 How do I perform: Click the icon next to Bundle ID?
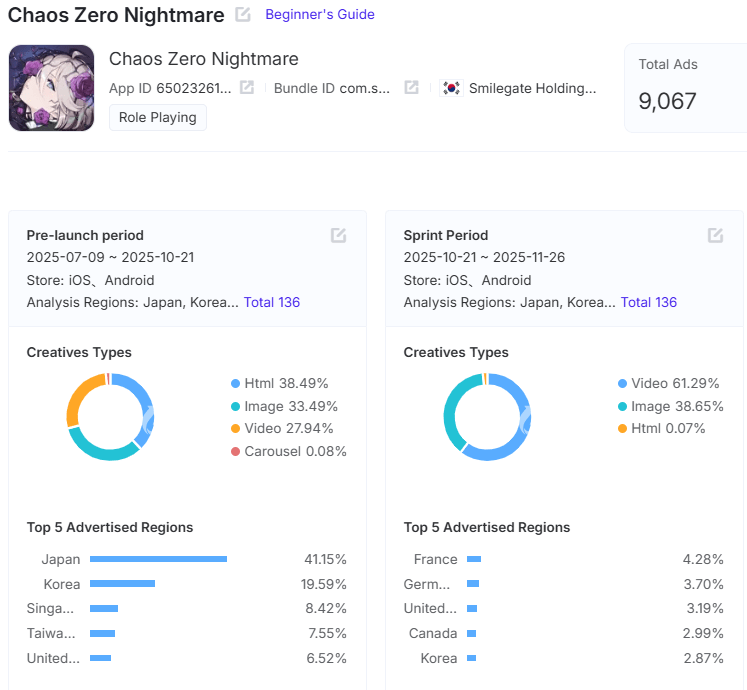point(411,88)
